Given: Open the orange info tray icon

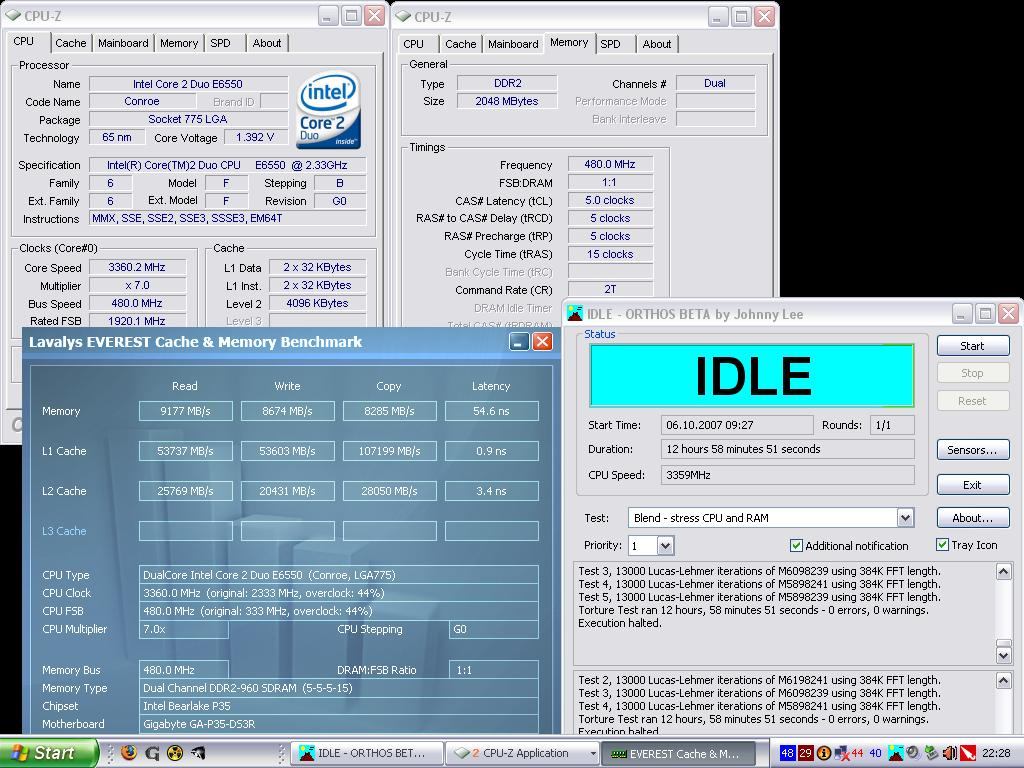Looking at the screenshot, I should (824, 753).
